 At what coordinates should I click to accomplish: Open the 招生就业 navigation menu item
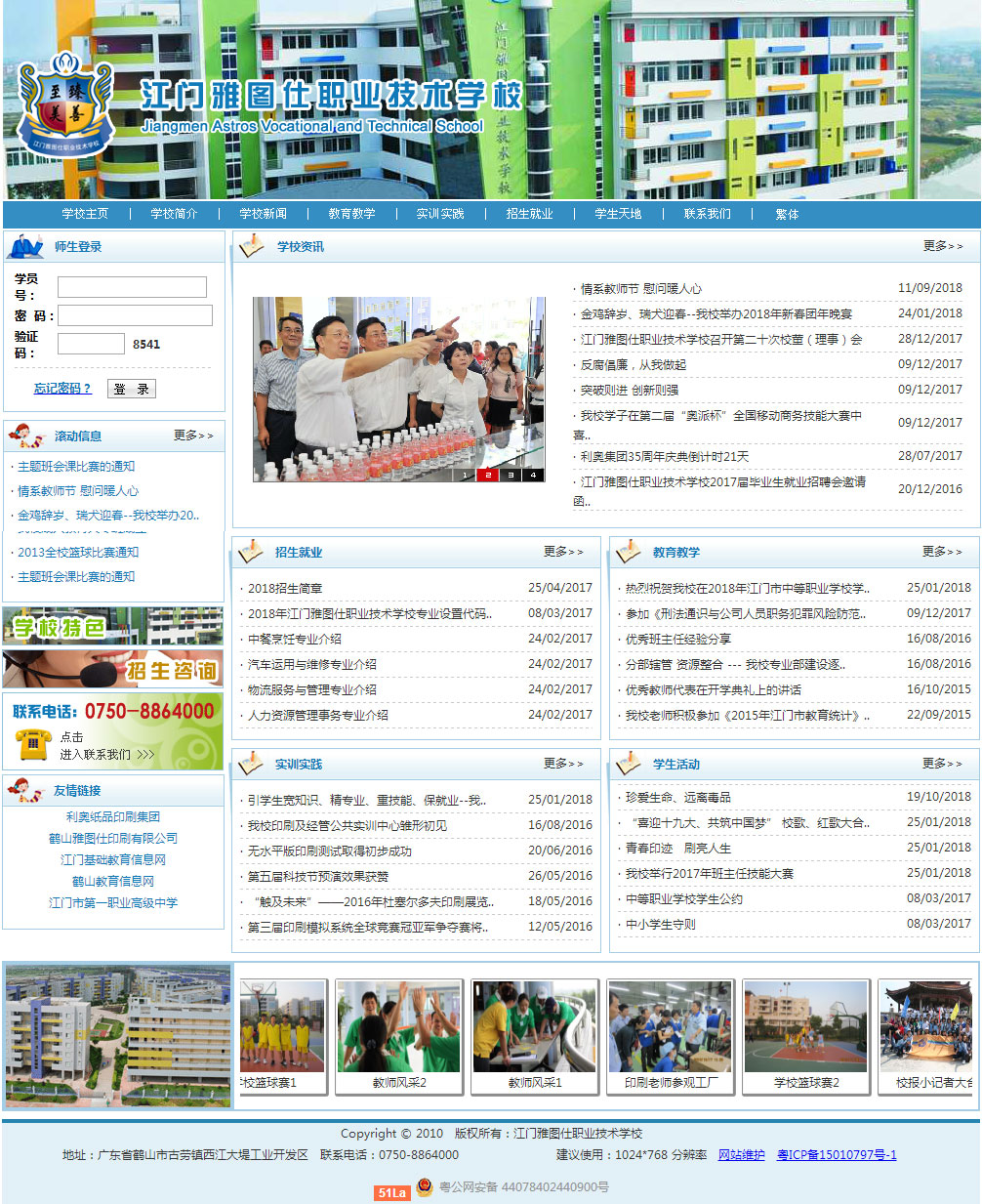(x=529, y=214)
